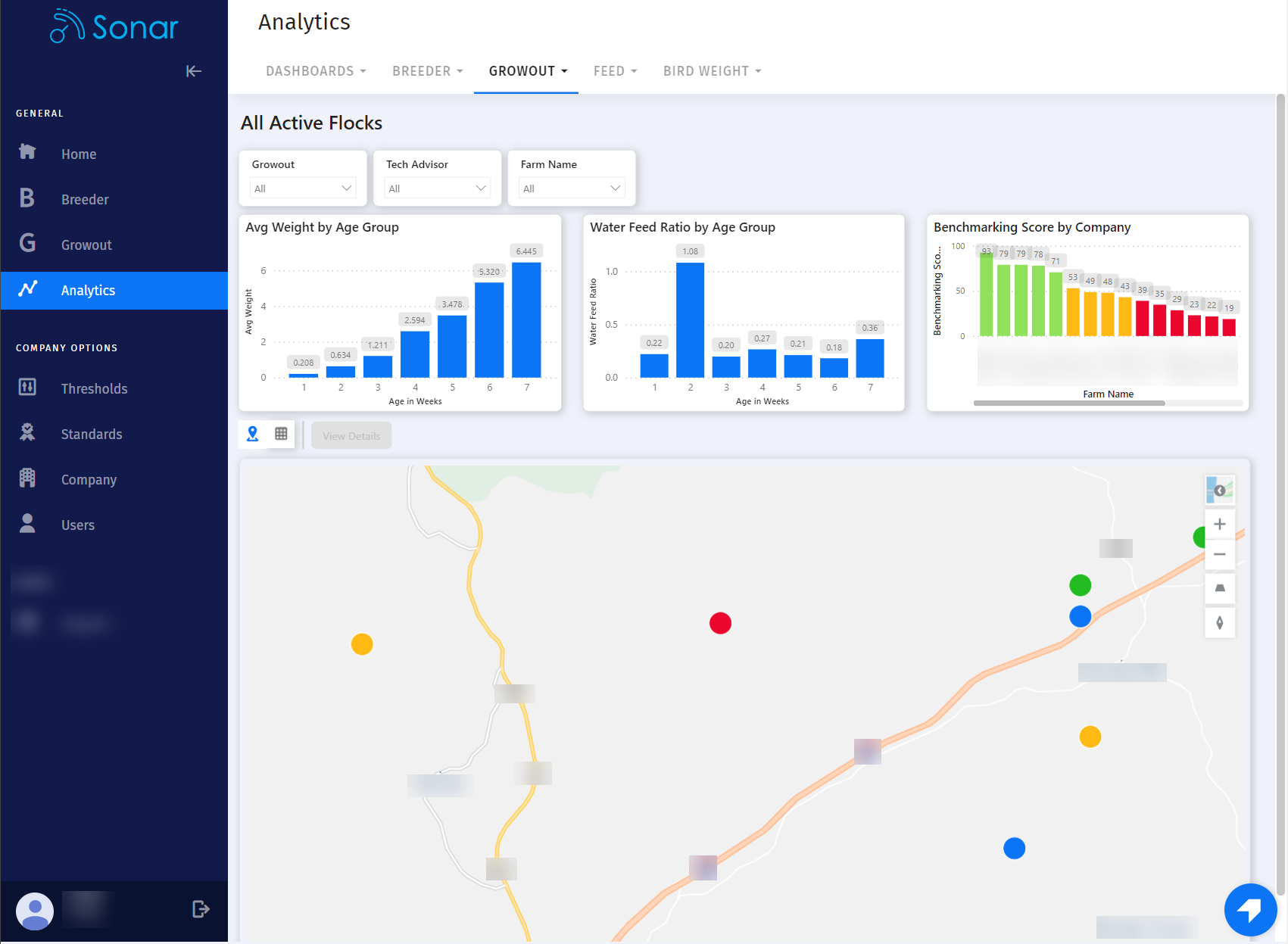Go to Home in sidebar
Viewport: 1288px width, 944px height.
coord(114,154)
